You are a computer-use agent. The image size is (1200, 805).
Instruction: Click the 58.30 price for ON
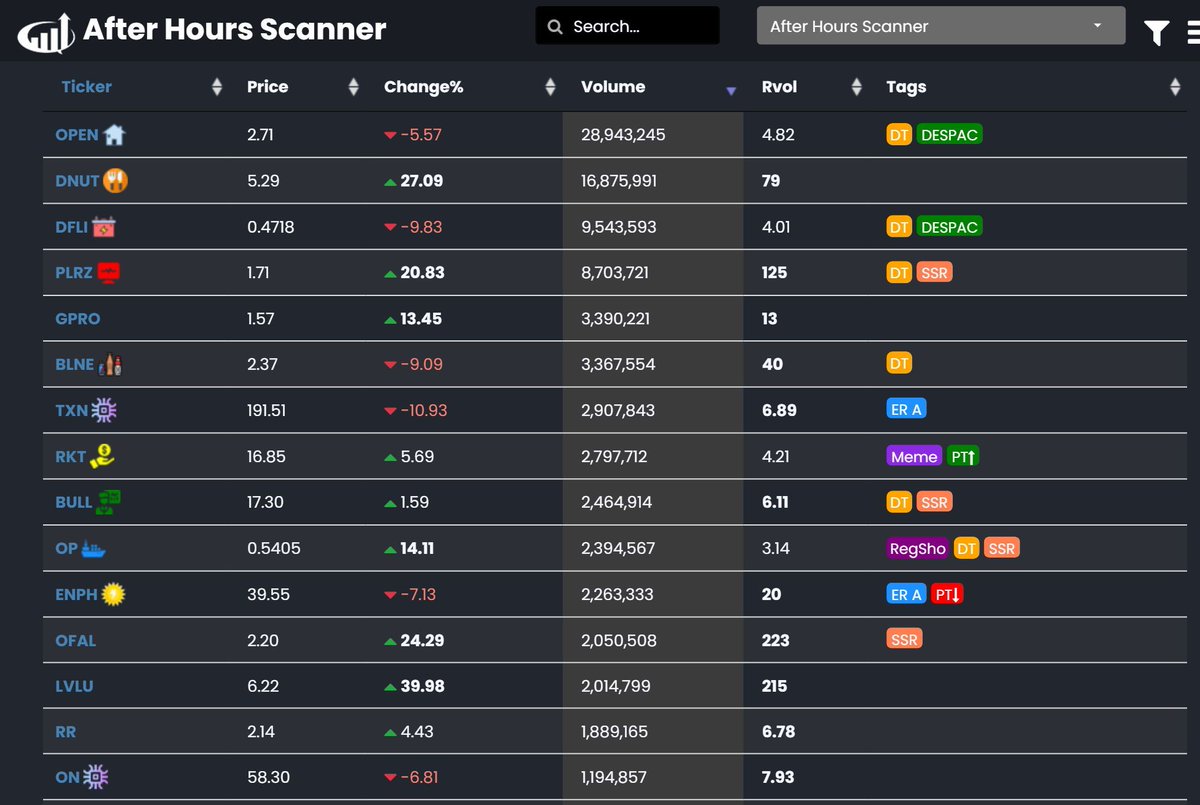click(269, 777)
